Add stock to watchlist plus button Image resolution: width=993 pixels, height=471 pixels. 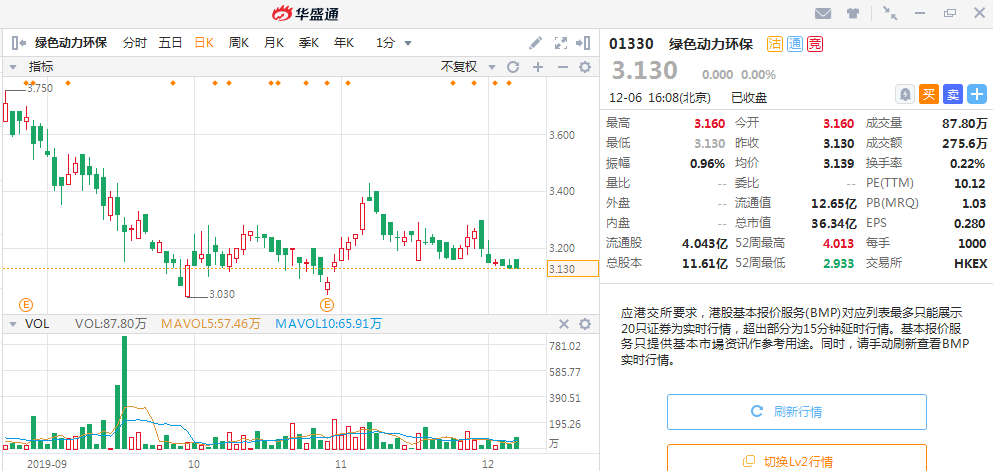pos(977,95)
